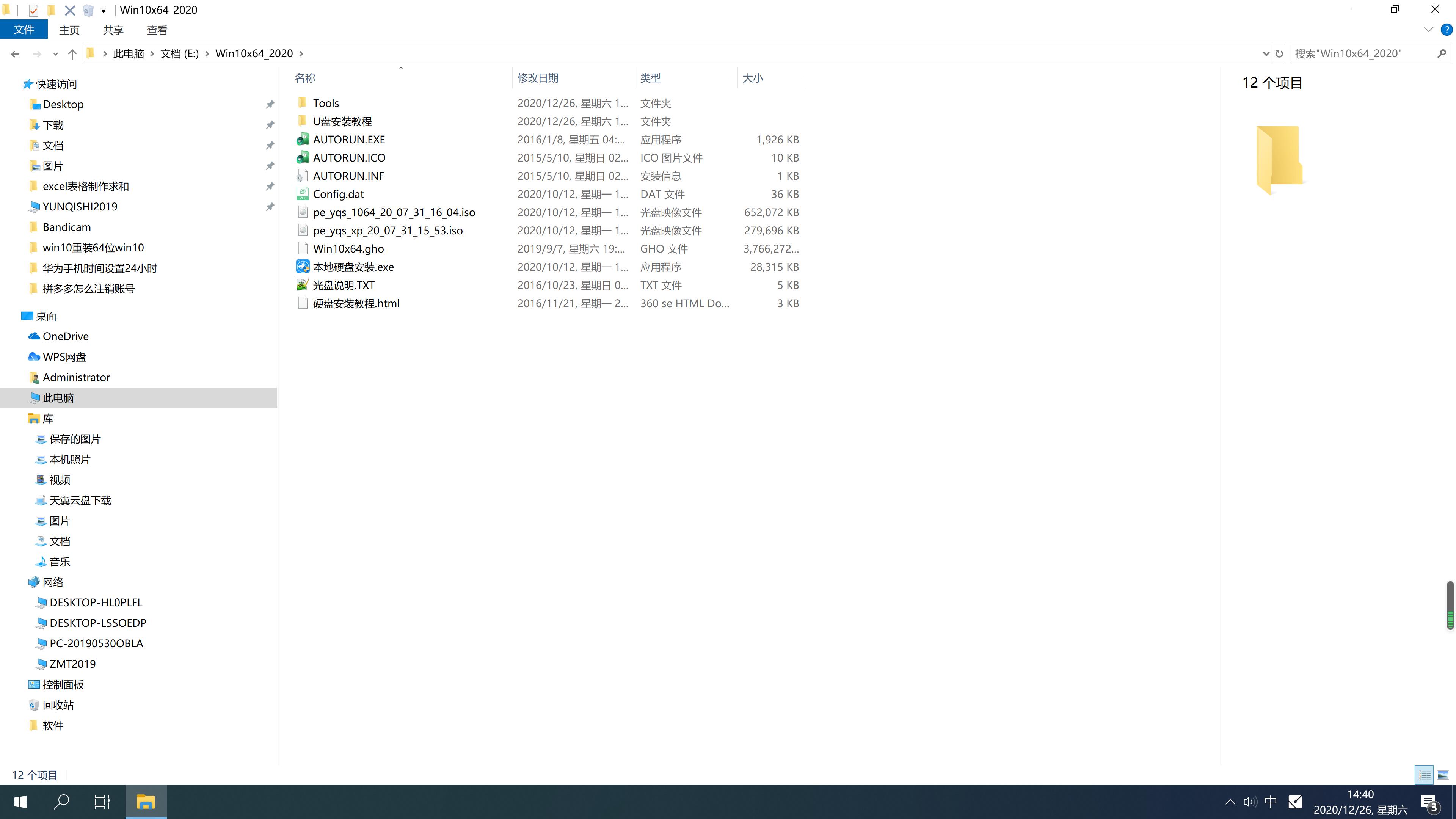This screenshot has width=1456, height=819.
Task: Open AUTORUN.EXE application
Action: 349,139
